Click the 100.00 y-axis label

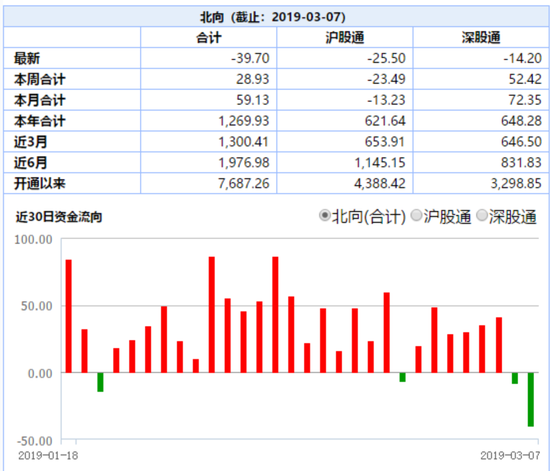tap(33, 240)
